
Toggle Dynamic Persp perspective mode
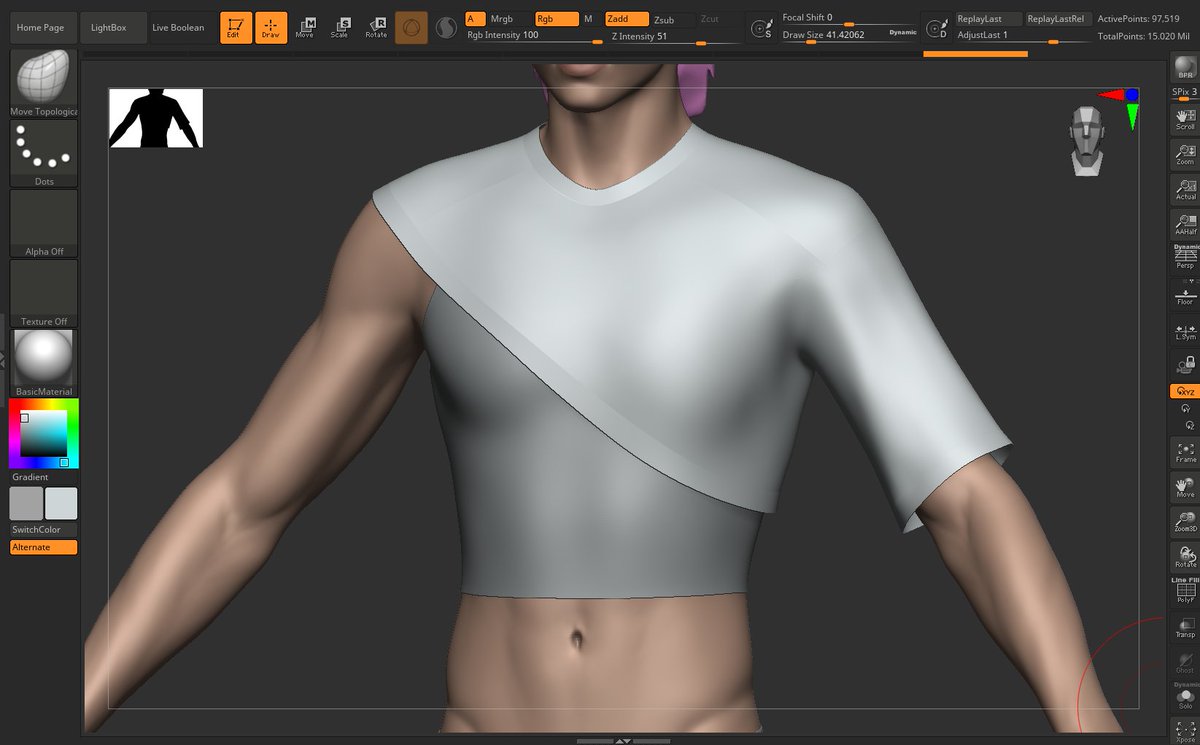coord(1185,257)
